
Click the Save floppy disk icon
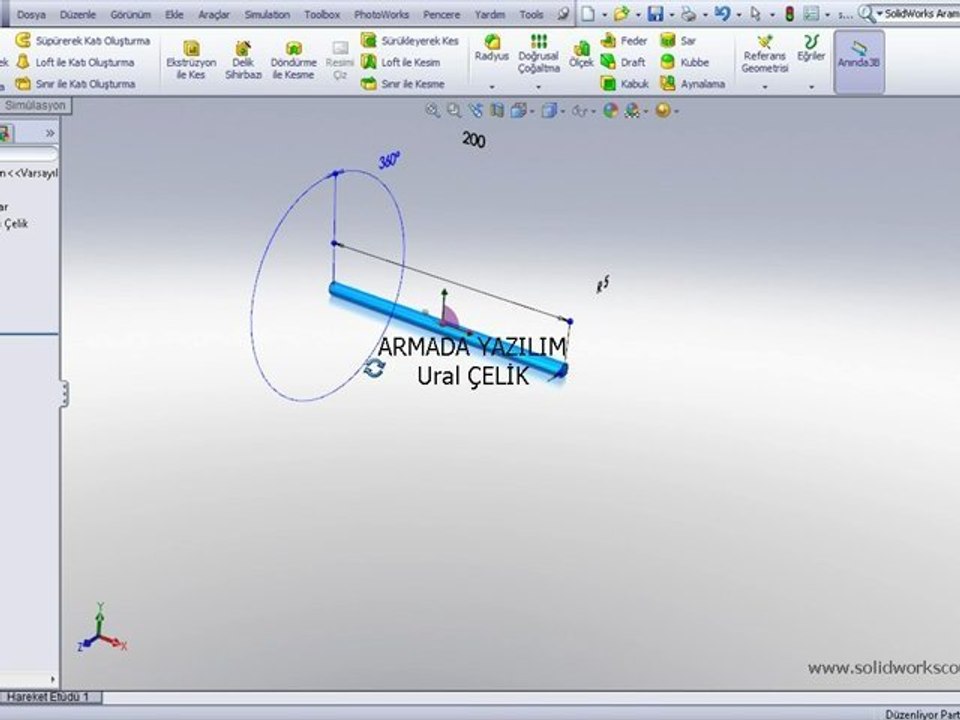click(x=656, y=13)
